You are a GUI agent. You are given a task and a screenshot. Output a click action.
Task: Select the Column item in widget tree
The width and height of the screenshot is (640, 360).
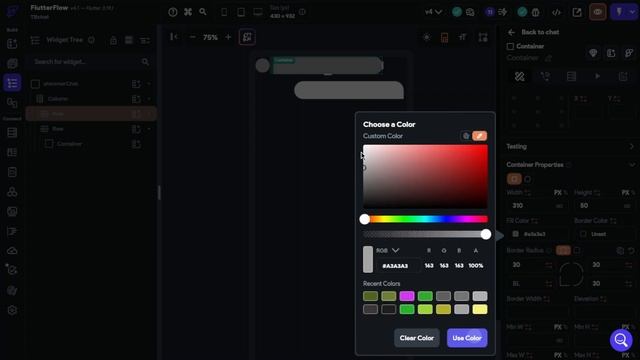[x=58, y=99]
